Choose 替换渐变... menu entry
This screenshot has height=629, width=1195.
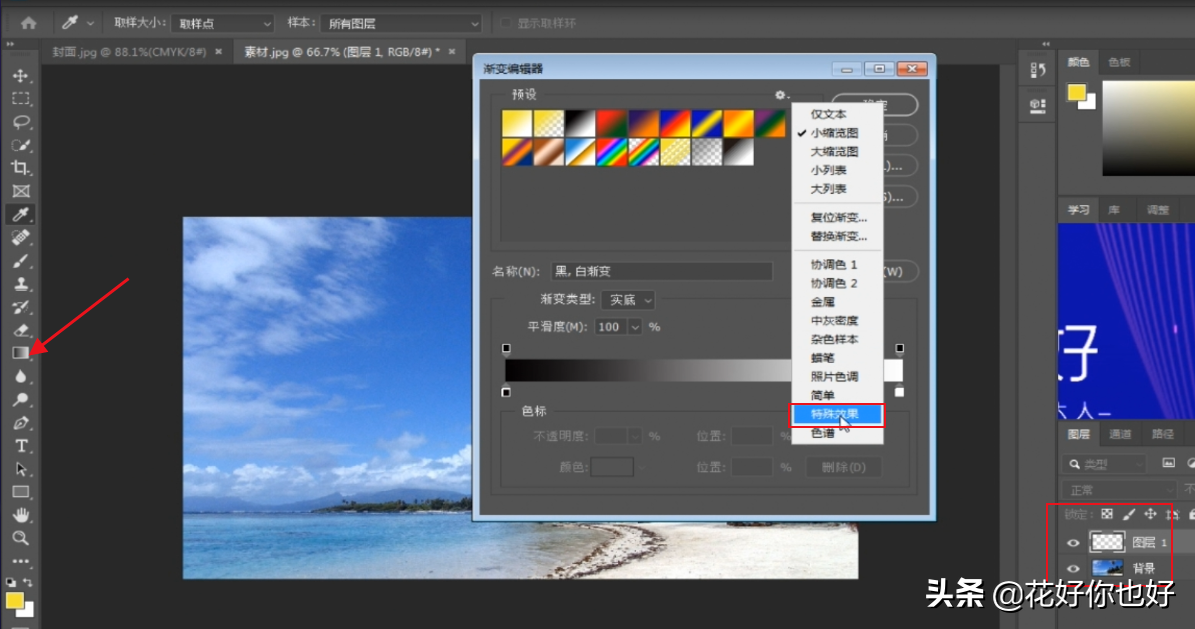(837, 236)
